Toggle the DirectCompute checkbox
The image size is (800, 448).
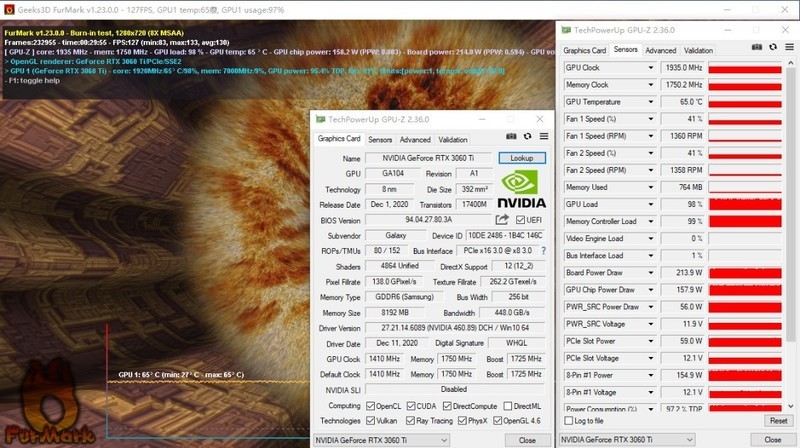447,406
